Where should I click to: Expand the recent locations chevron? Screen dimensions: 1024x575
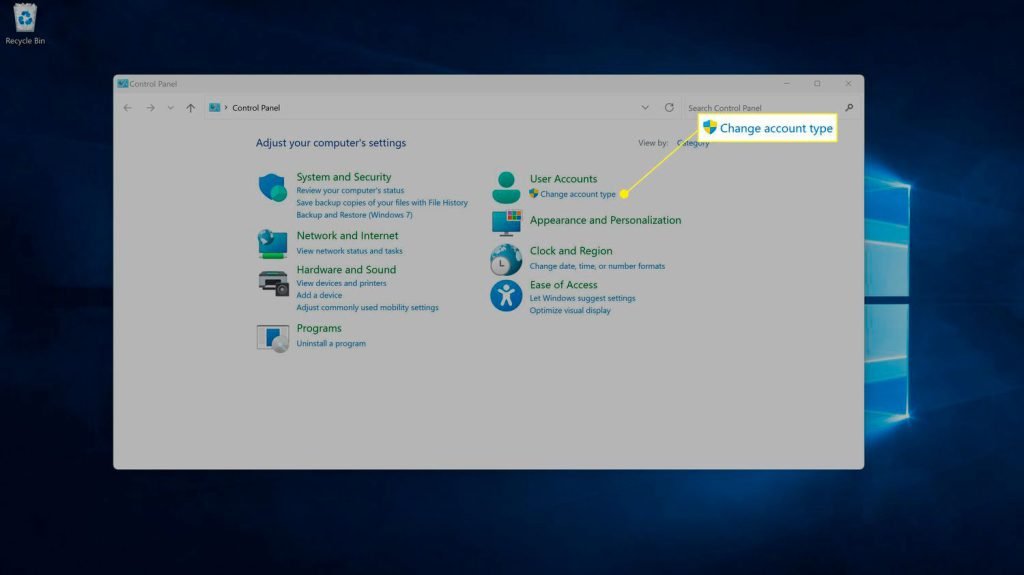pos(170,108)
